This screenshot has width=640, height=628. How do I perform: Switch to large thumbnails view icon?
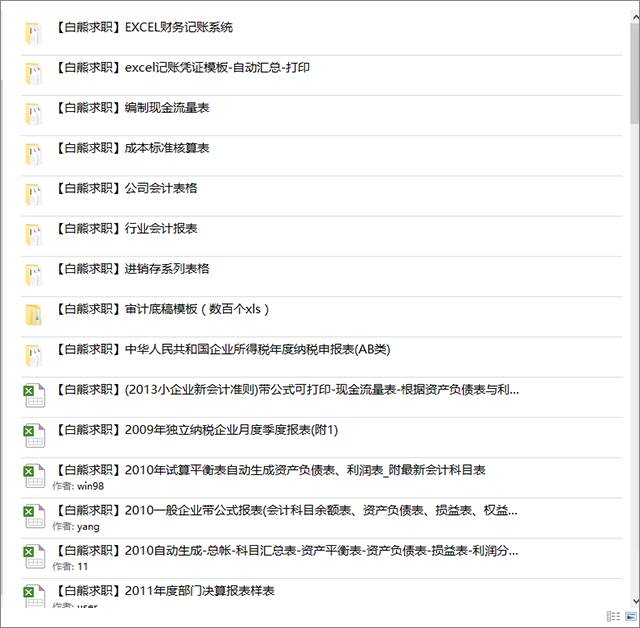click(x=631, y=616)
